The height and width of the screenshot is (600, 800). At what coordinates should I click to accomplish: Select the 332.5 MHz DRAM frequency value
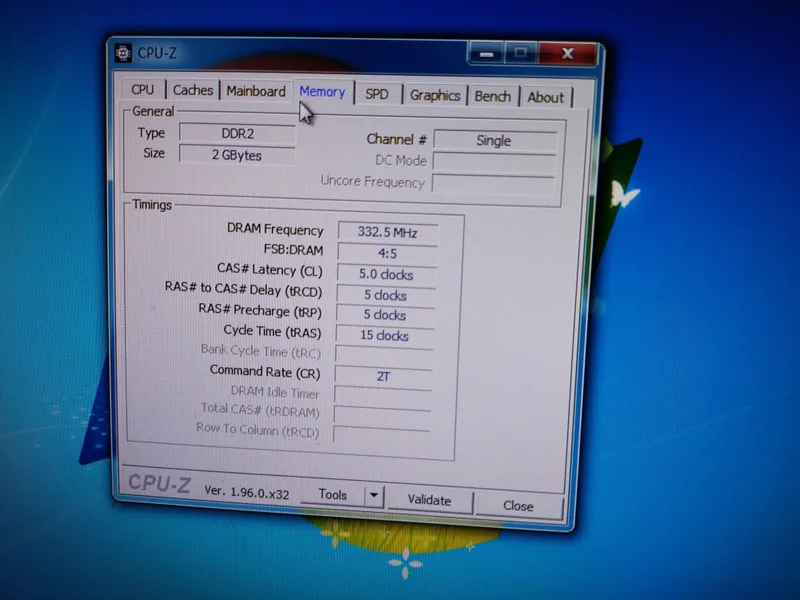(387, 232)
